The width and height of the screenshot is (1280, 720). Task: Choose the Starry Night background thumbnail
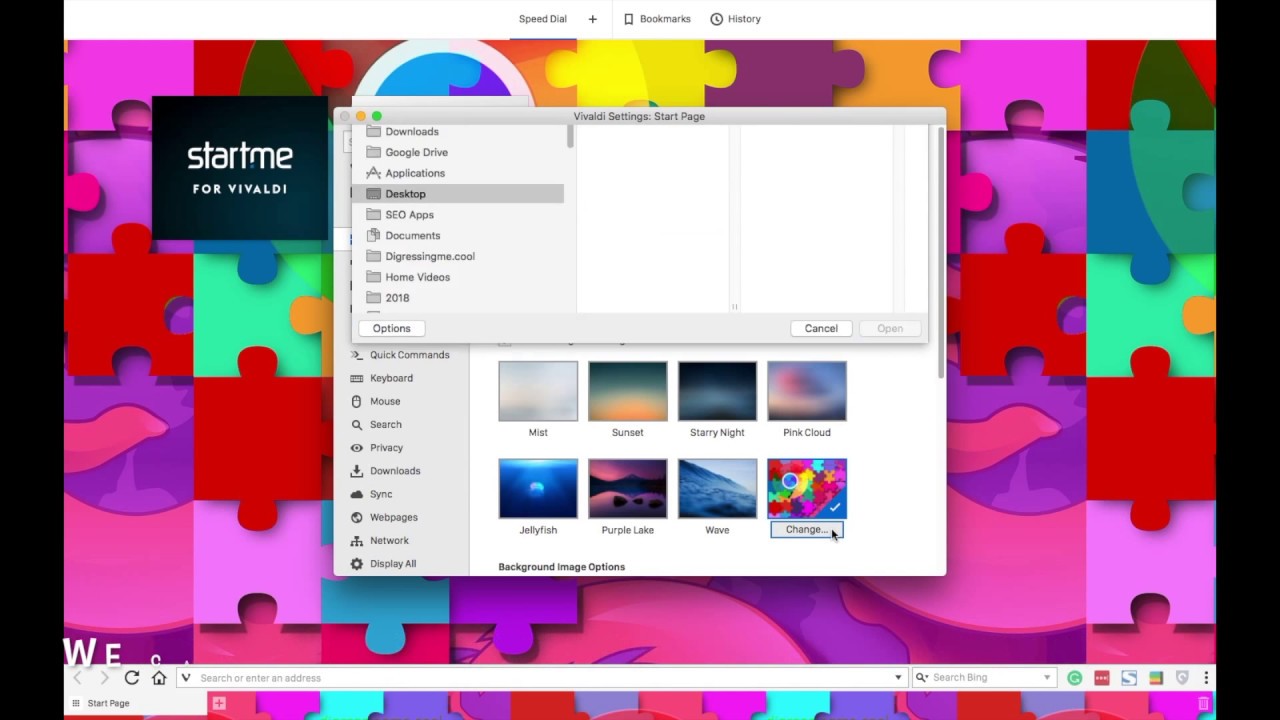[717, 391]
